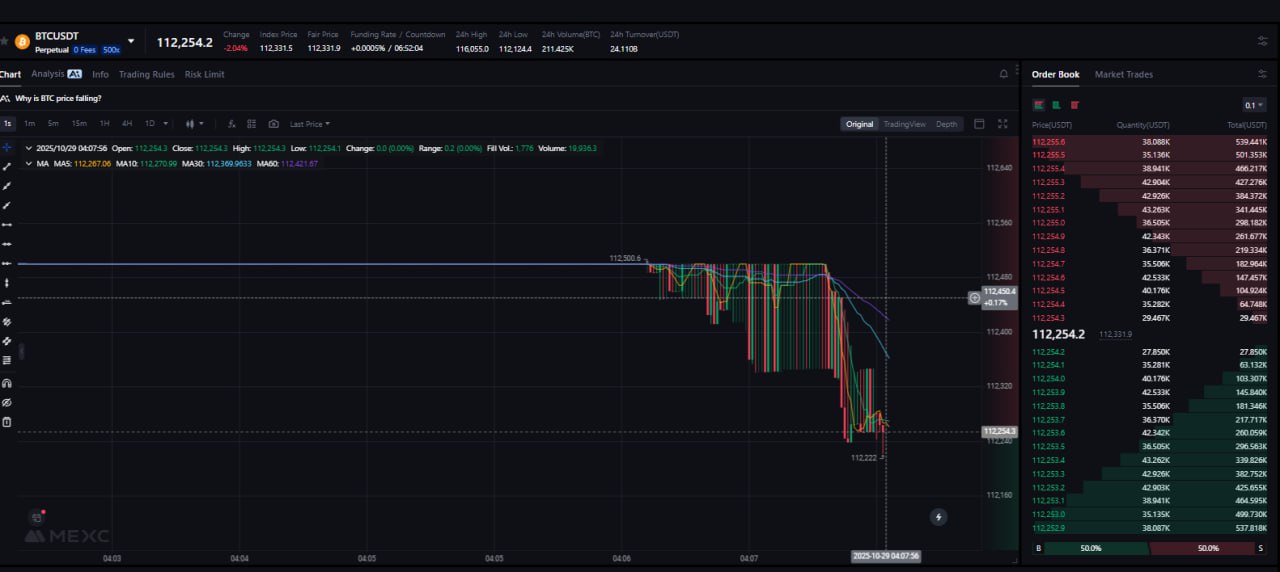Toggle drawing visibility eye icon in sidebar
Viewport: 1280px width, 572px height.
pyautogui.click(x=7, y=402)
